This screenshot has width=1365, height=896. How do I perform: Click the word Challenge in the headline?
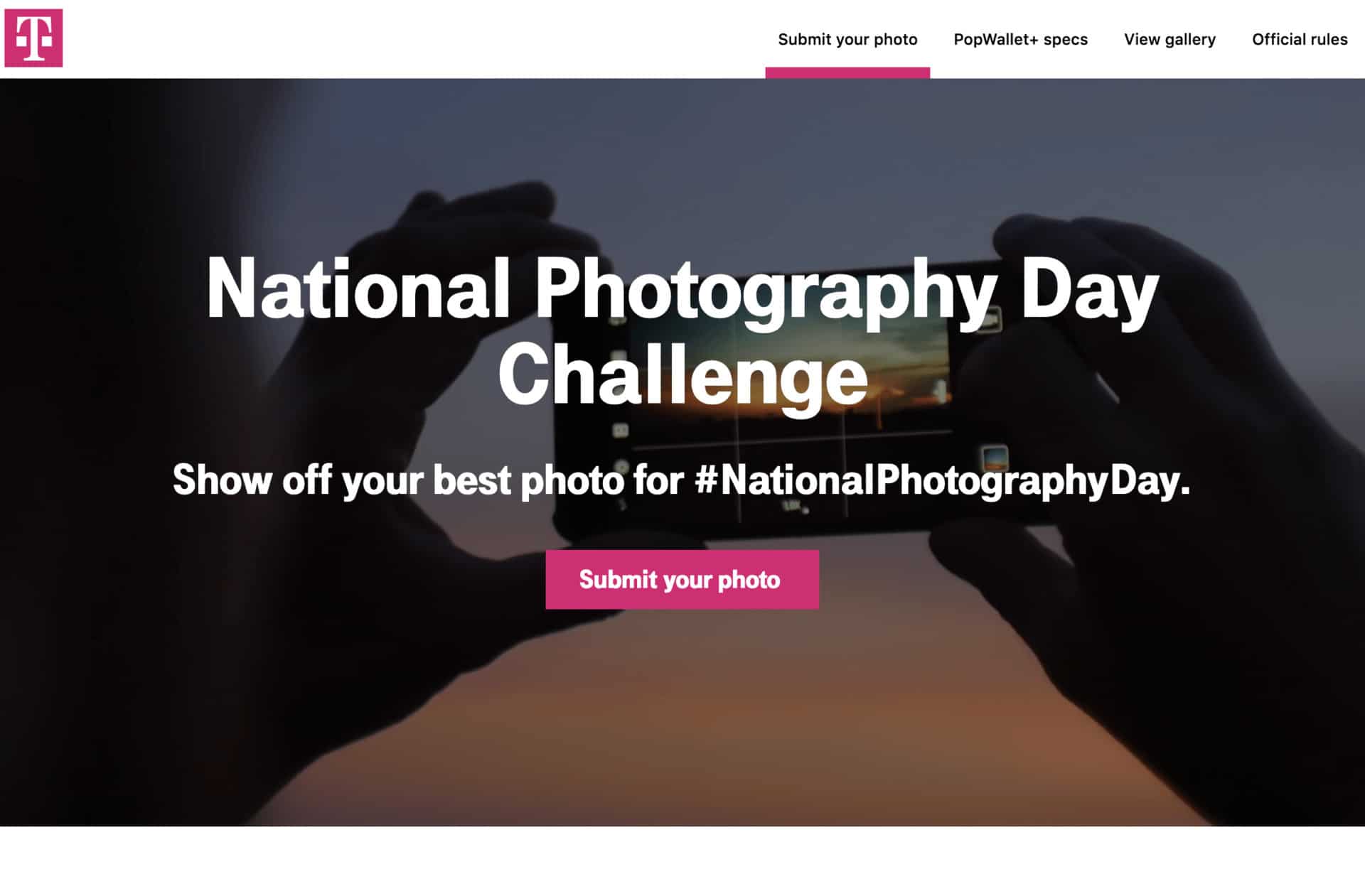pyautogui.click(x=682, y=375)
